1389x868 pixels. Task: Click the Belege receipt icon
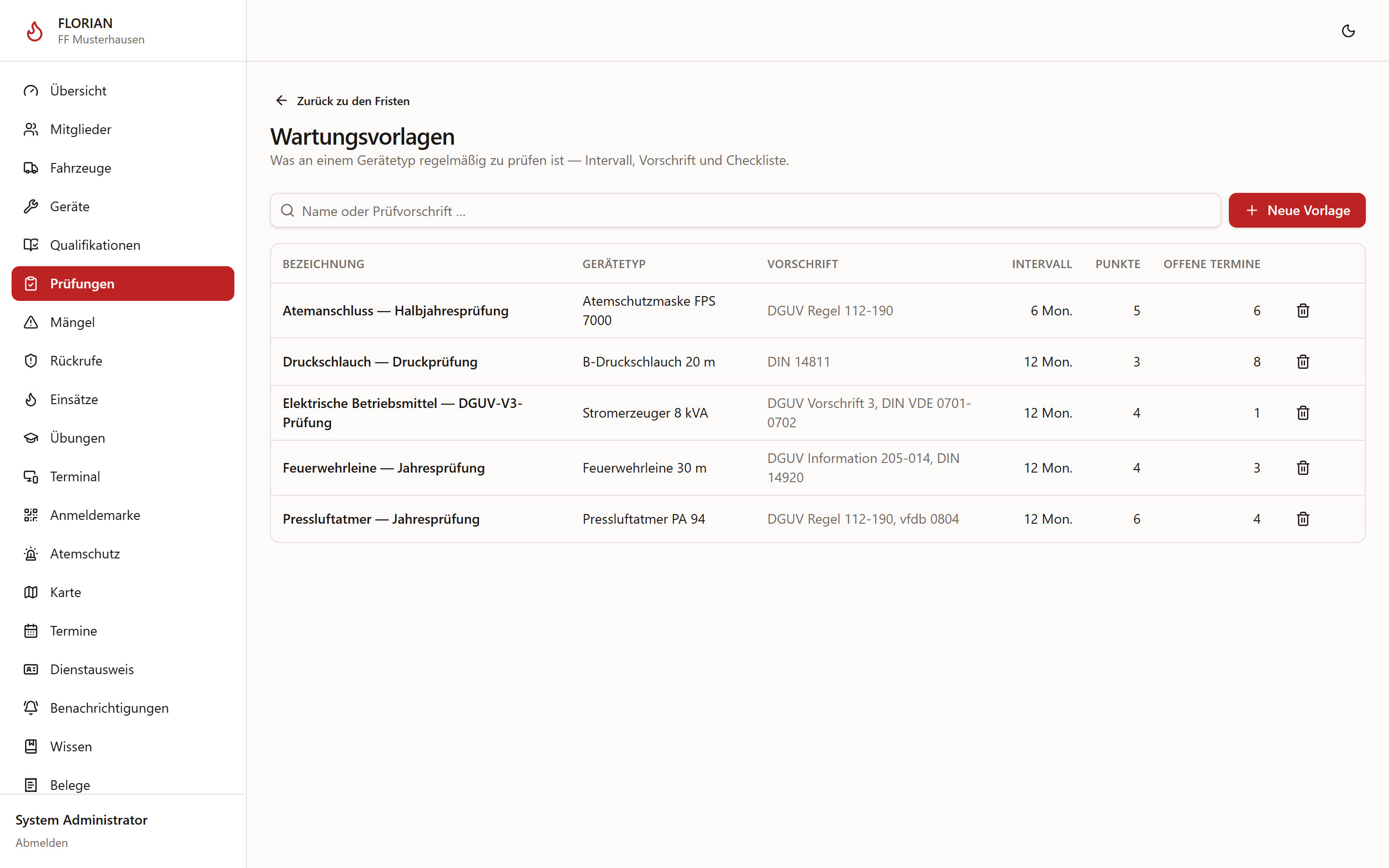pyautogui.click(x=31, y=785)
